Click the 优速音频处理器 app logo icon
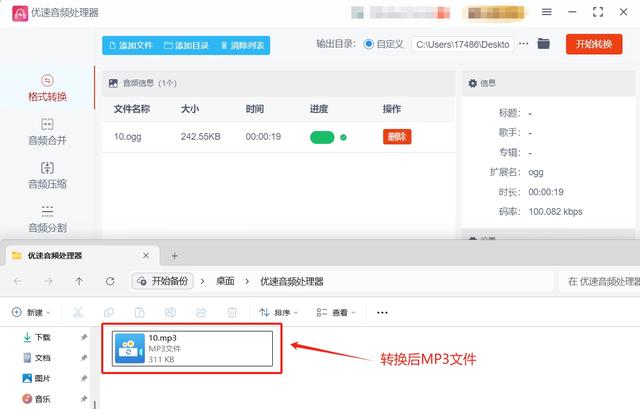Screen dimensions: 640x409 click(x=20, y=13)
